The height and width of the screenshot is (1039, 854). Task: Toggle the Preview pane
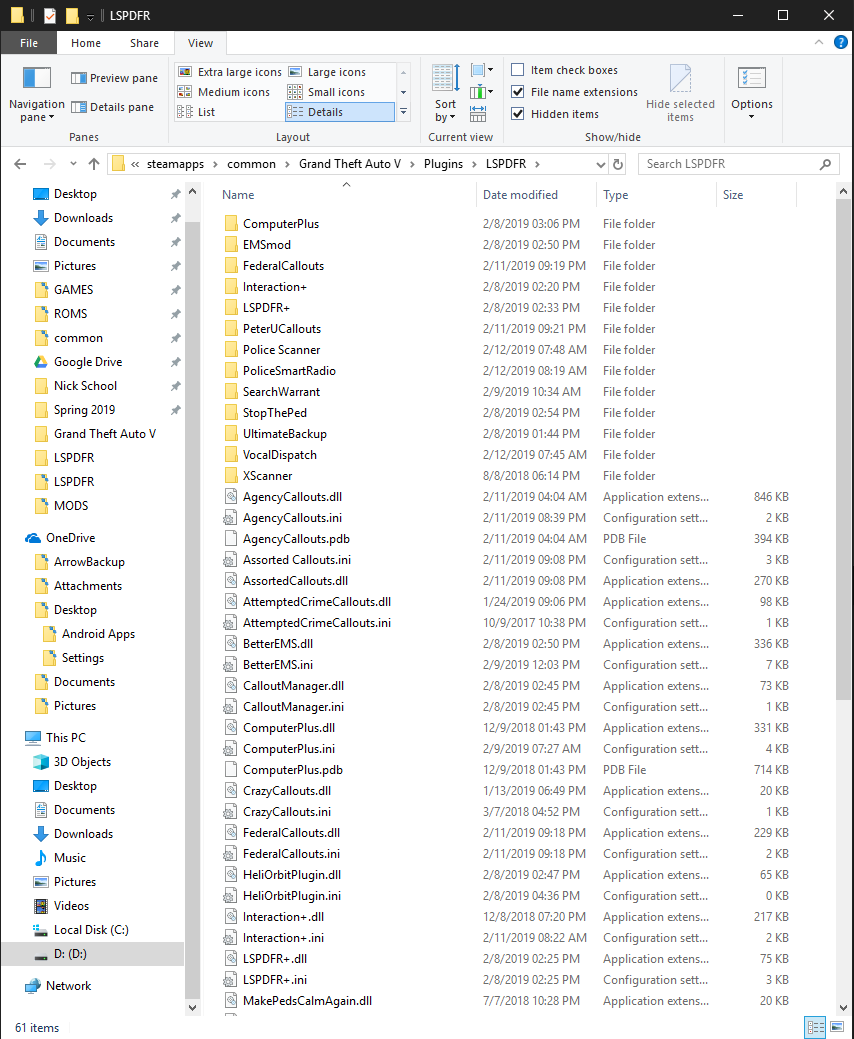click(115, 78)
